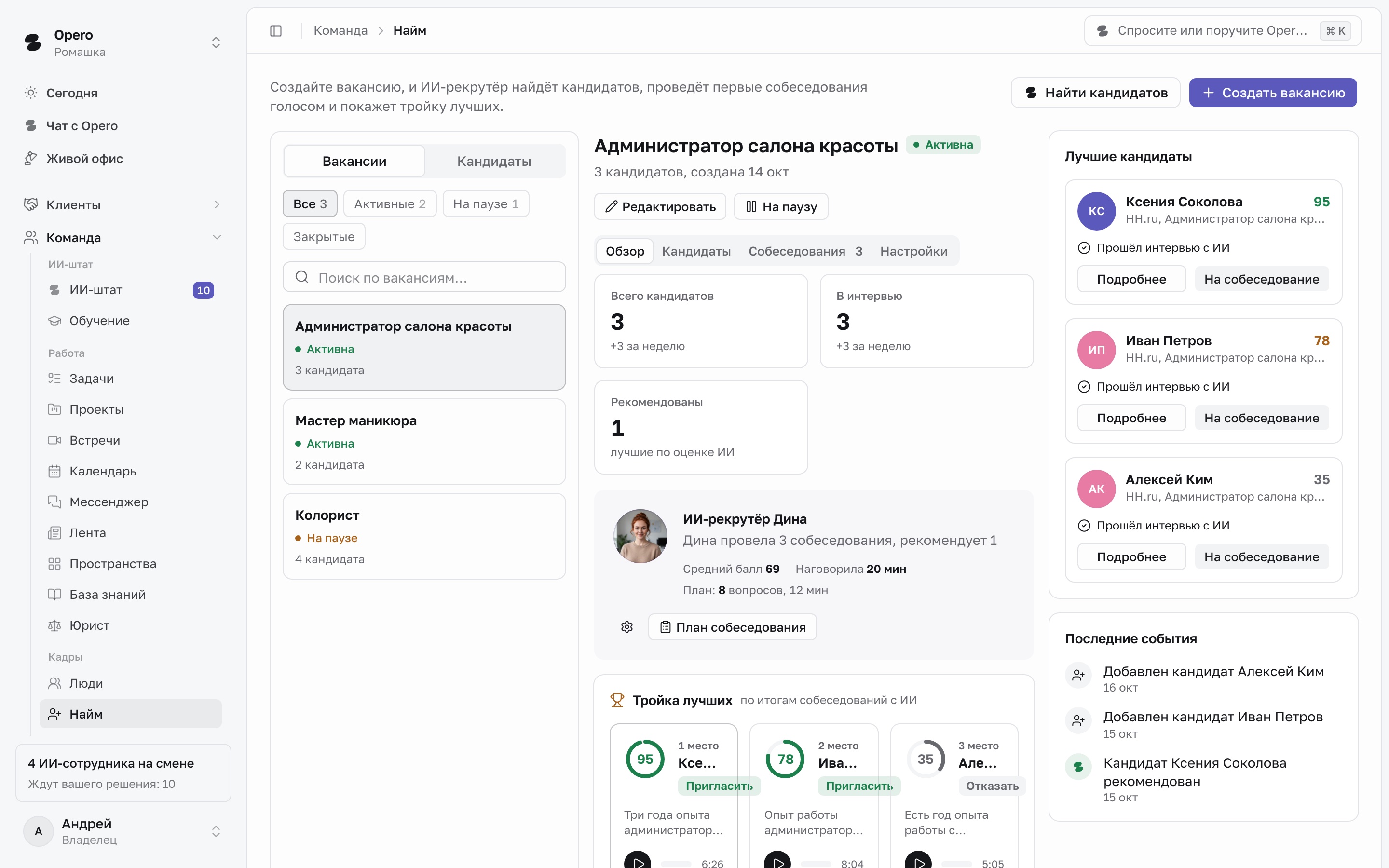Open Пространства

130,564
